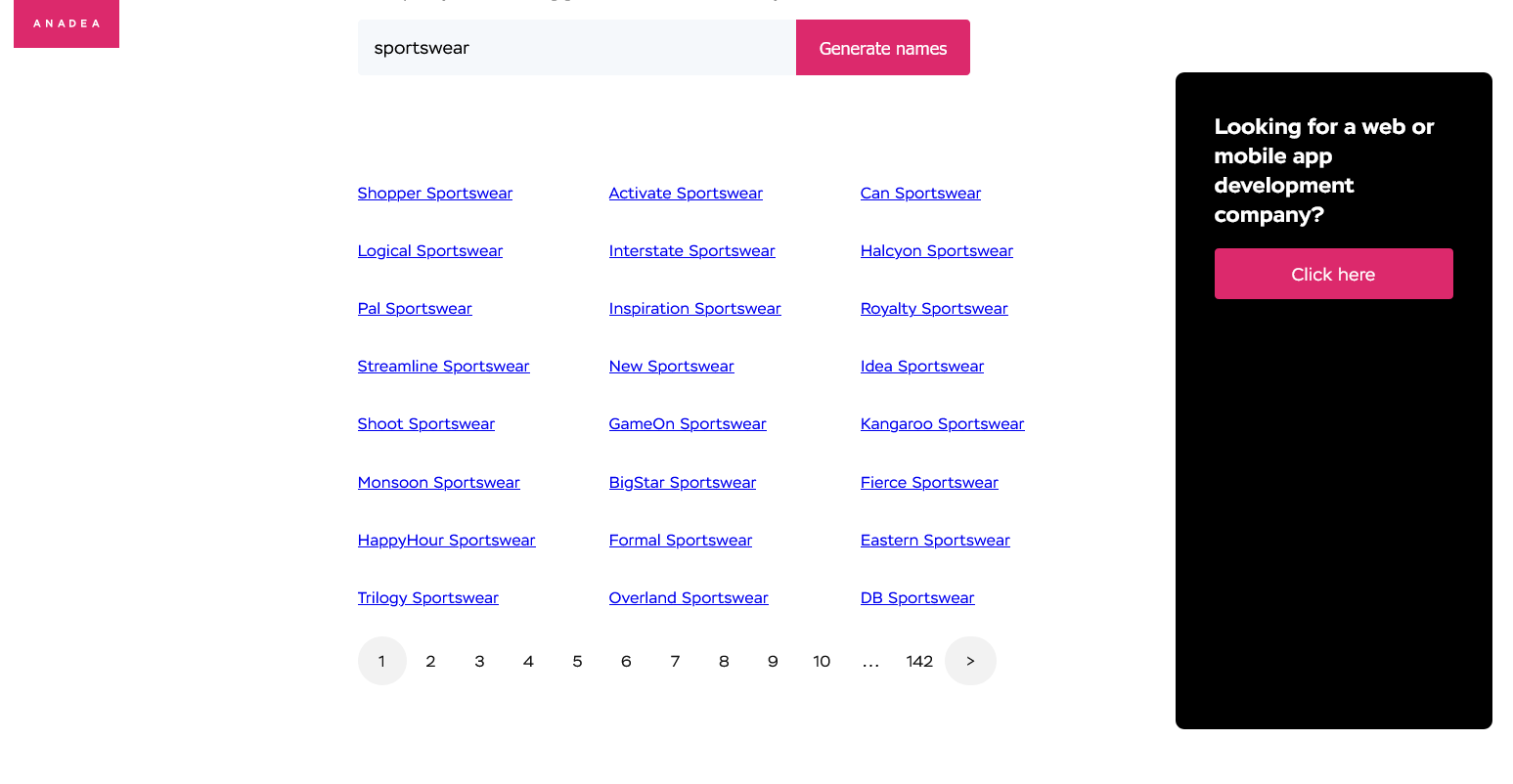Click the Trilogy Sportswear link
The image size is (1513, 784).
[x=427, y=597]
